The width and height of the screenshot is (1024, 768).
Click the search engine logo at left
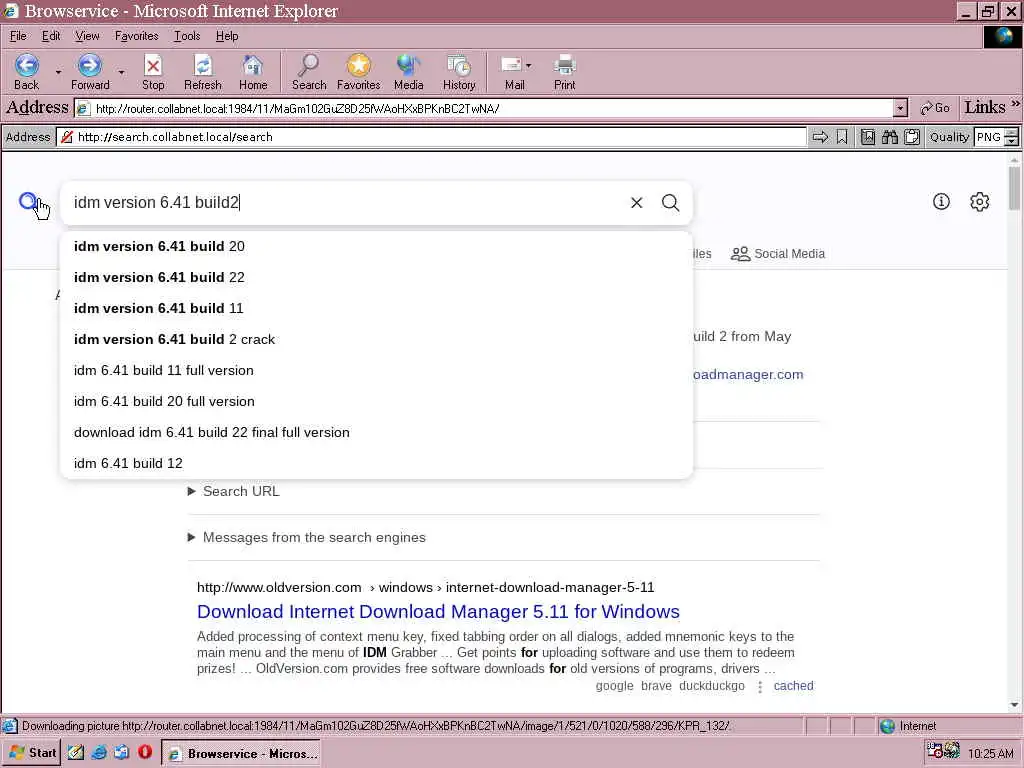click(x=28, y=201)
